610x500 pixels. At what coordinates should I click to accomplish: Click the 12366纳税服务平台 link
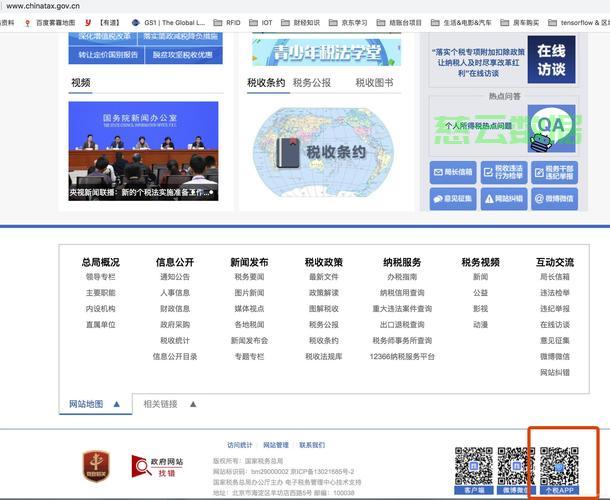402,356
